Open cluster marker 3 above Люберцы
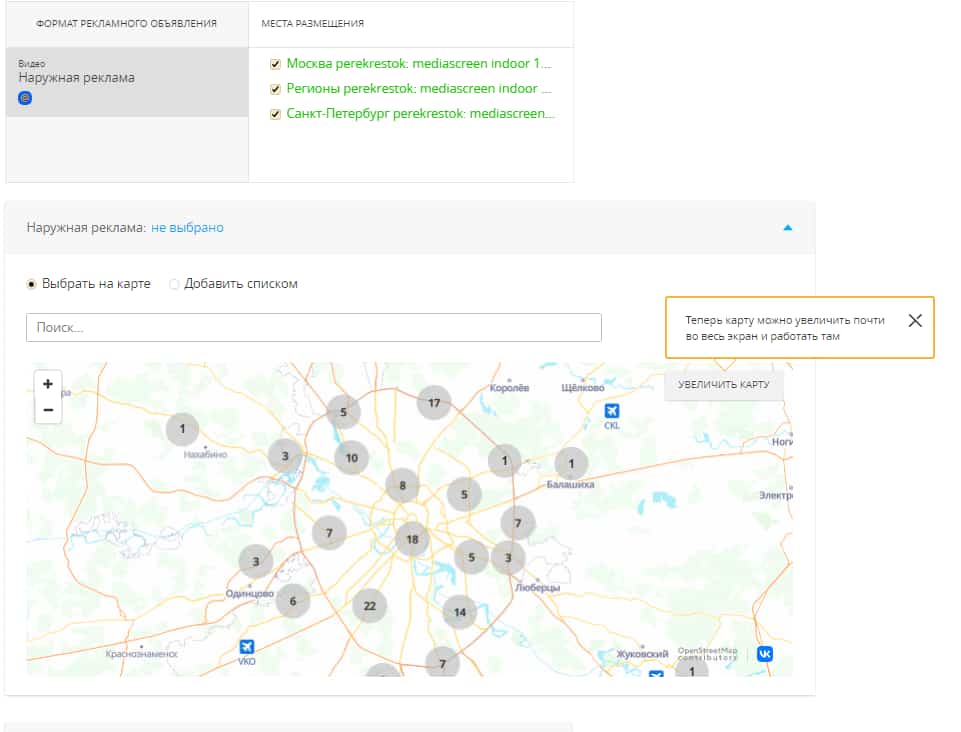This screenshot has width=961, height=732. pyautogui.click(x=508, y=558)
